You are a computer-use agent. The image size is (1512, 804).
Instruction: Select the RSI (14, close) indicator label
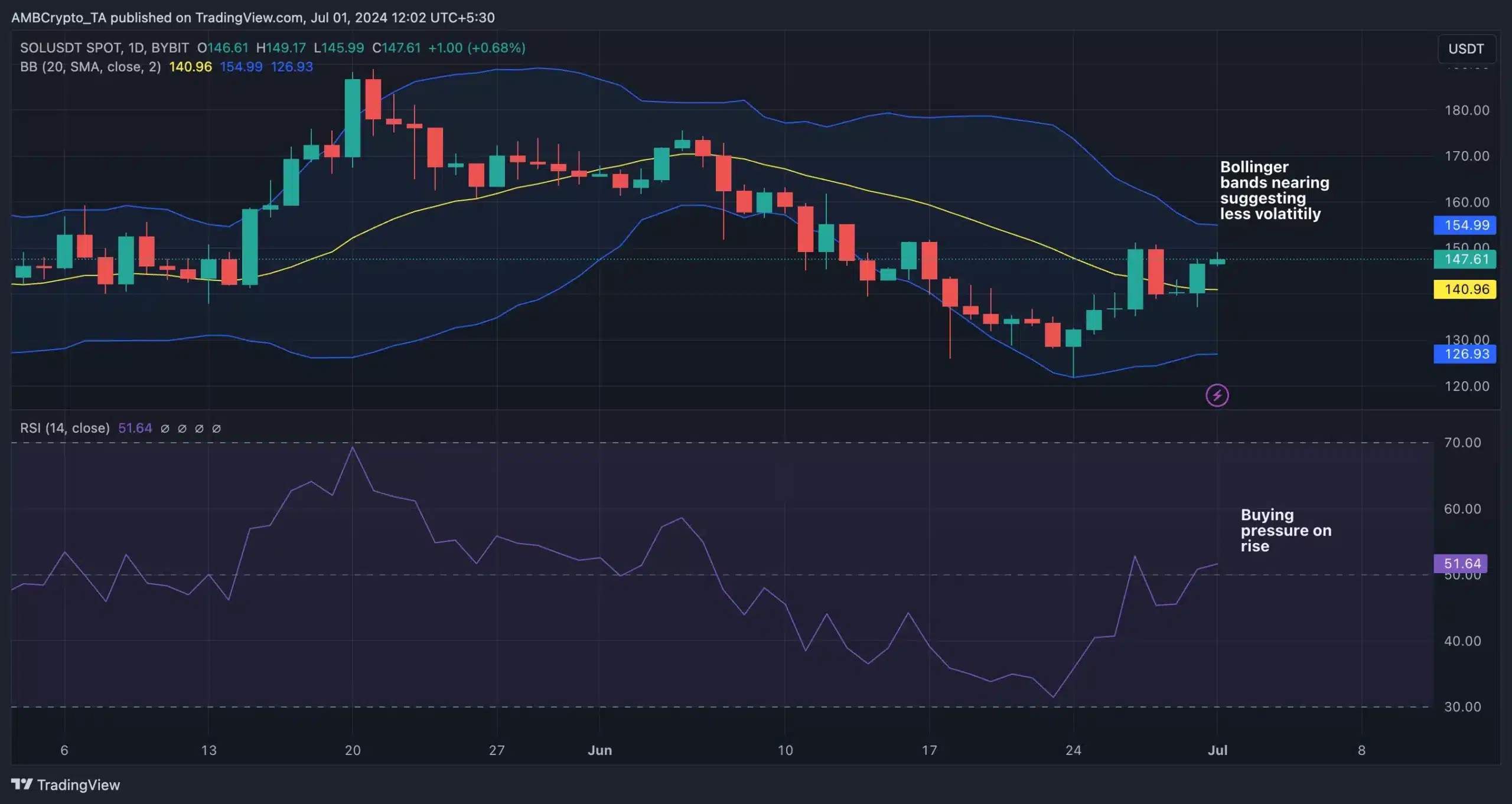click(x=65, y=428)
